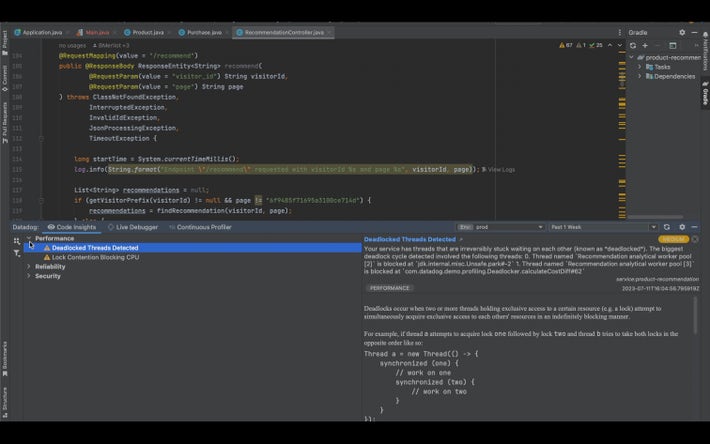Open the Notifications tool window
710x444 pixels.
click(x=704, y=50)
